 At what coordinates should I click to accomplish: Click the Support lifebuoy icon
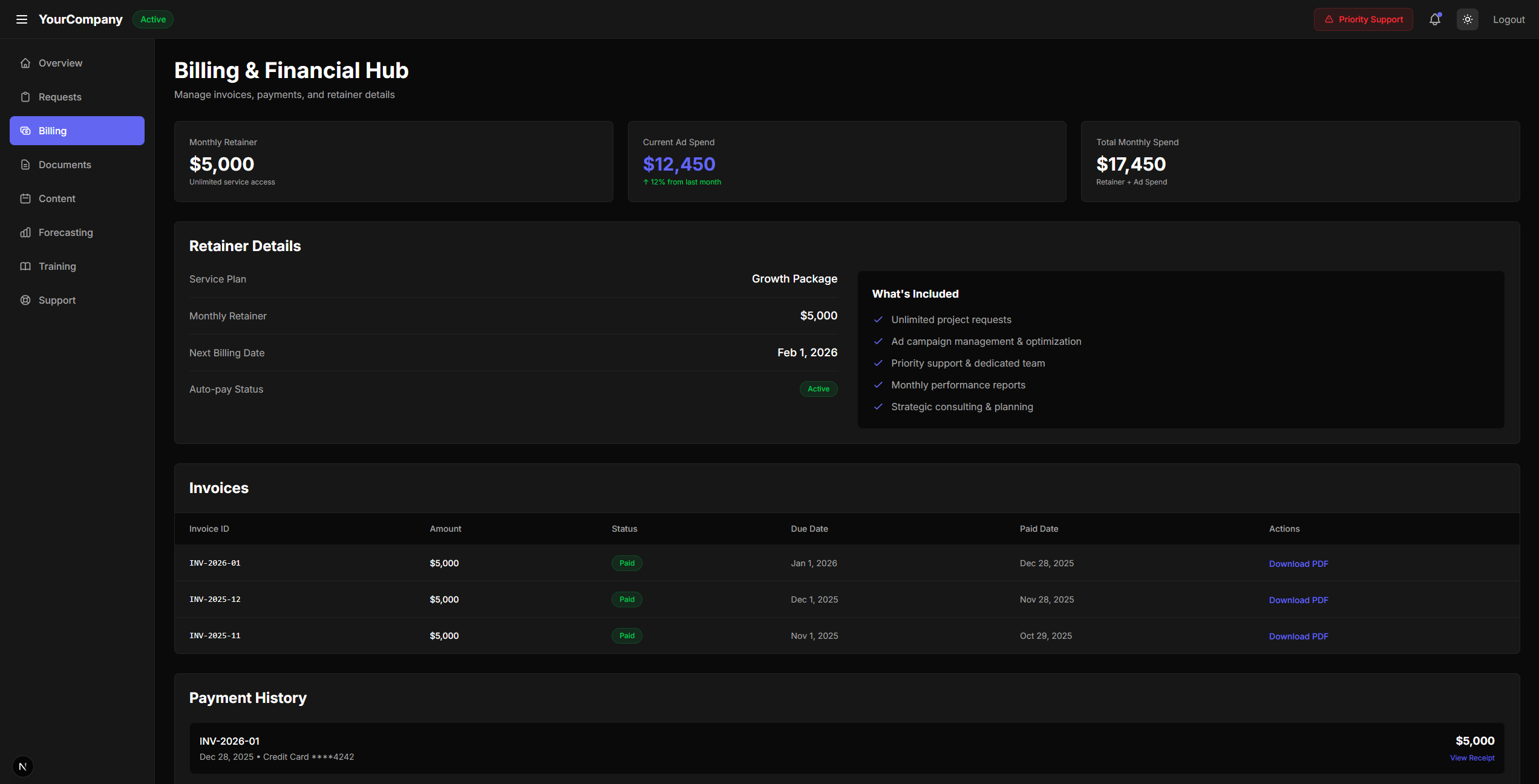pos(25,300)
